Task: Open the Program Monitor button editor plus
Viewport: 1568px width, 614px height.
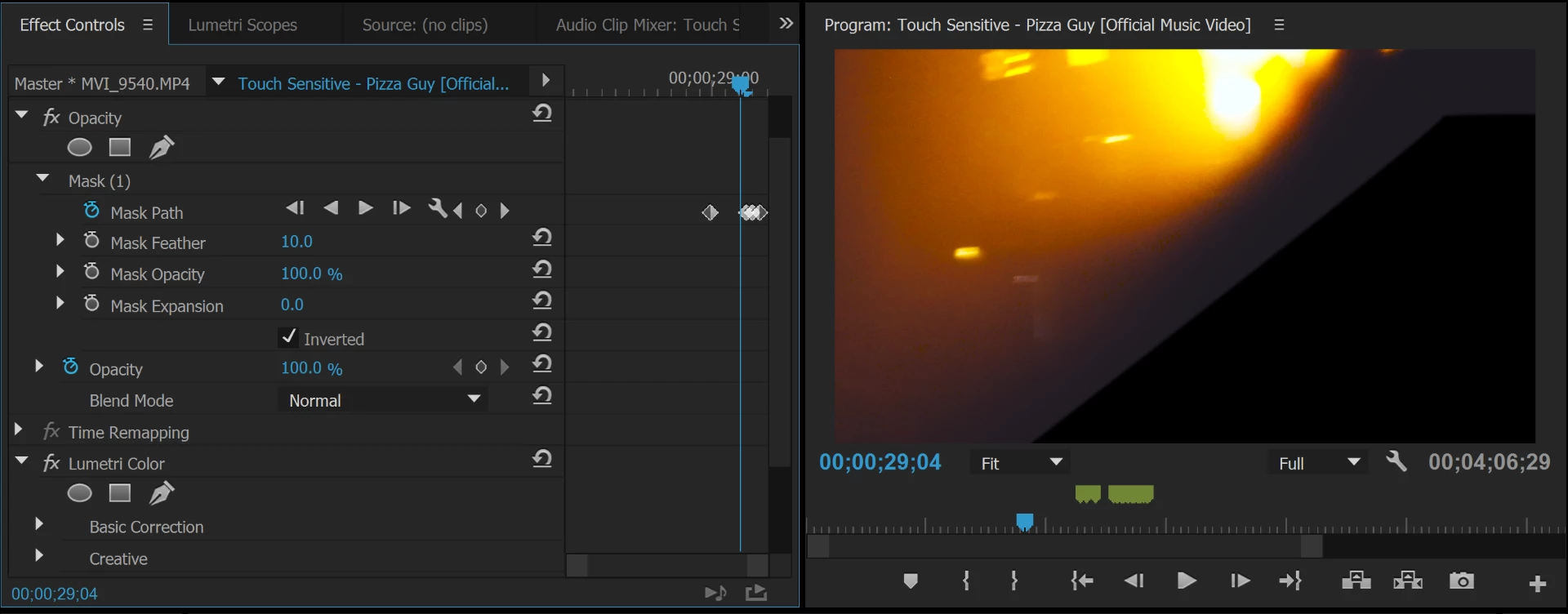Action: pos(1538,584)
